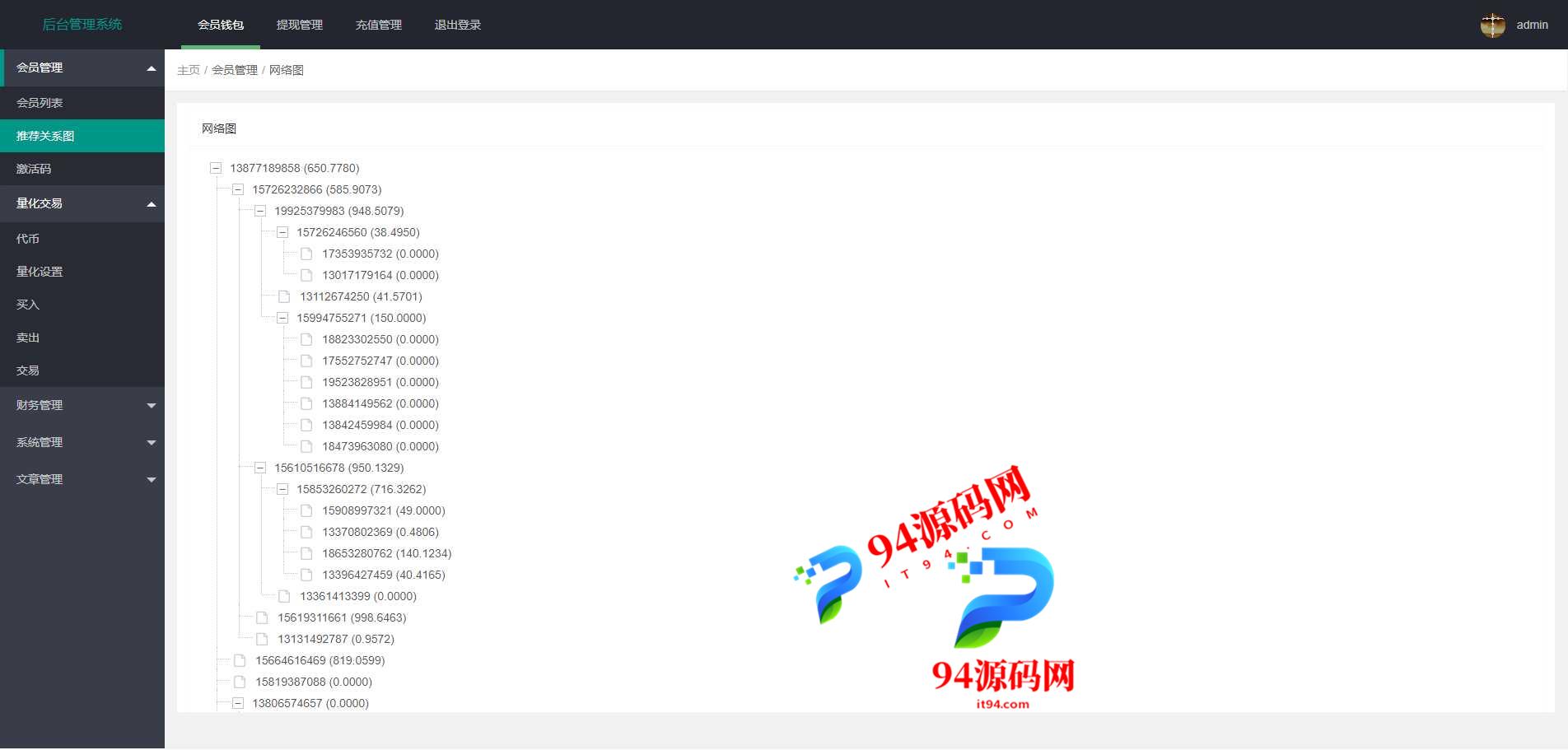Collapse node 19925379983
Viewport: 1568px width, 750px height.
[x=260, y=211]
